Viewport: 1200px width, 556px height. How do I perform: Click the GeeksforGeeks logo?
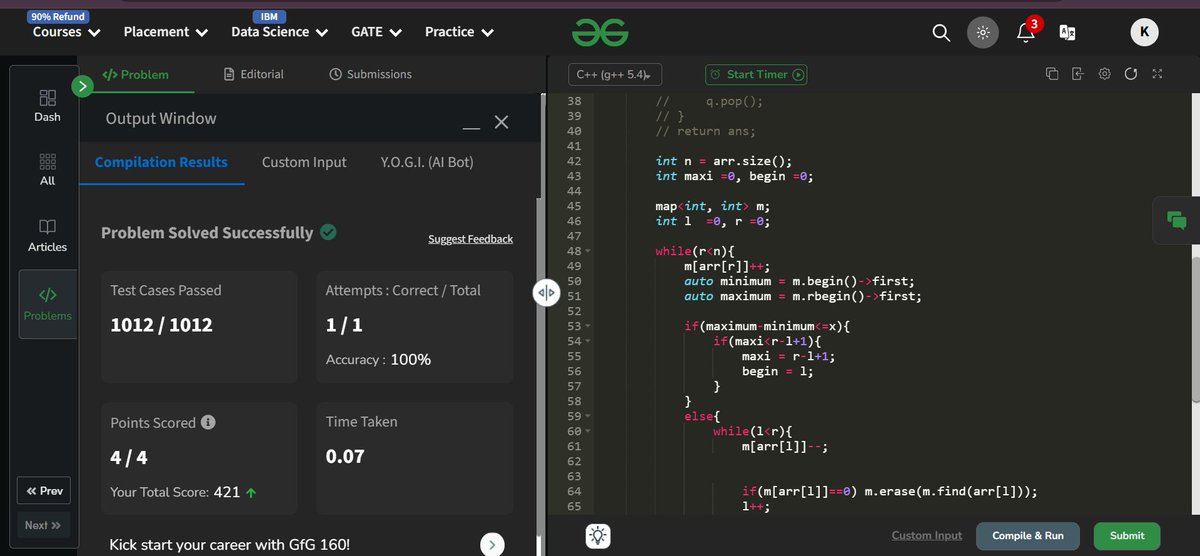click(x=600, y=33)
